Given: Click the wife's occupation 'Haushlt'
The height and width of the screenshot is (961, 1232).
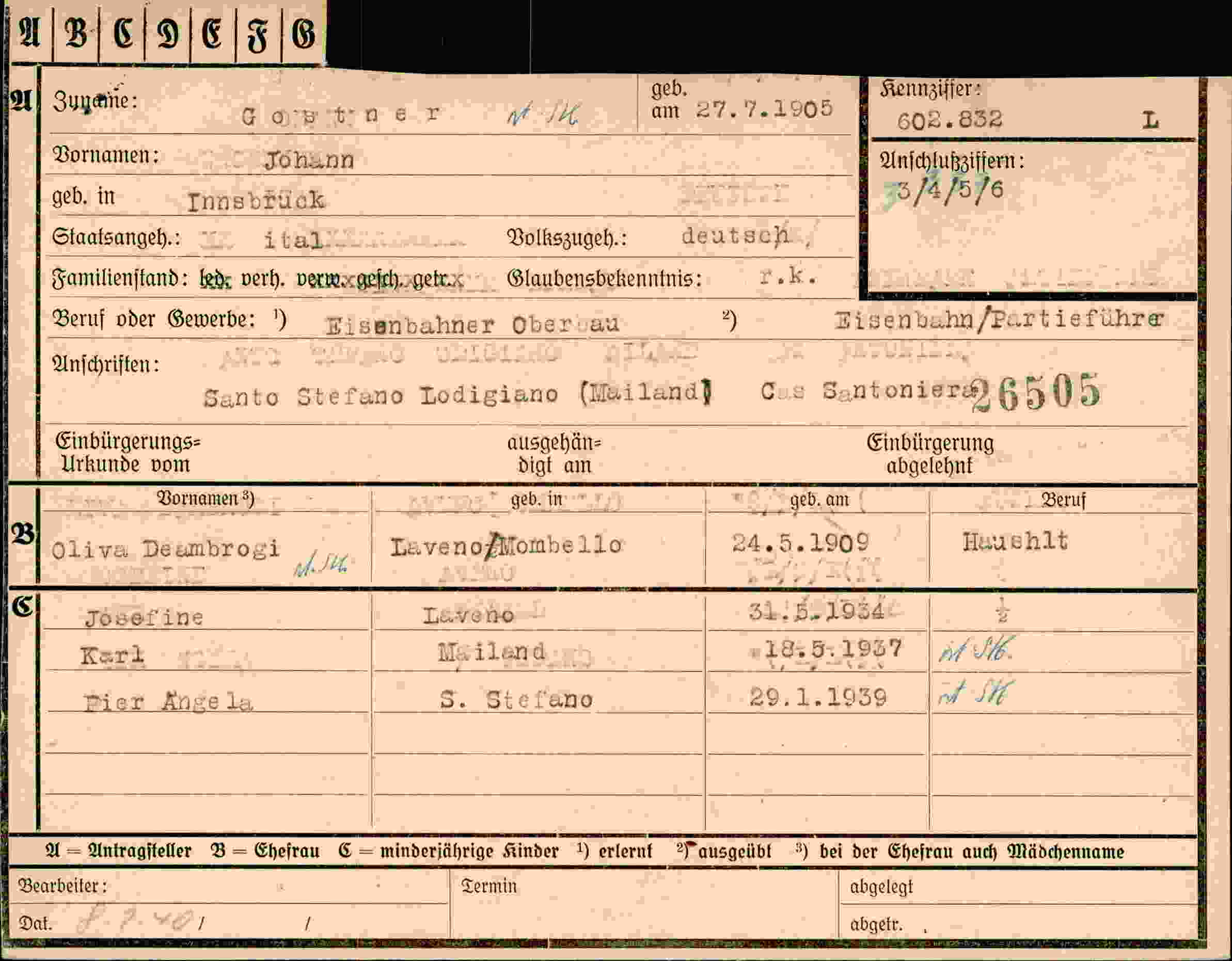Looking at the screenshot, I should point(1015,542).
